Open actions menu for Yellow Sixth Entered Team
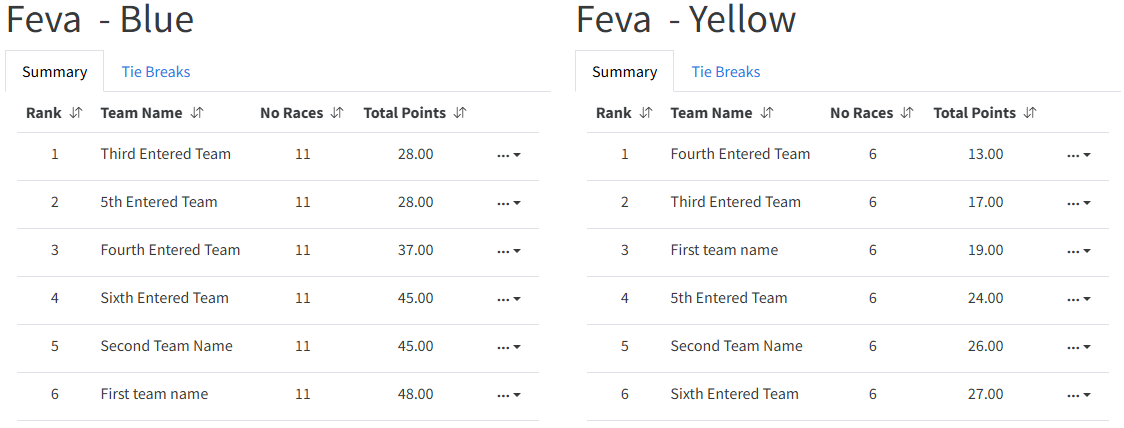Viewport: 1124px width, 428px height. pyautogui.click(x=1079, y=395)
